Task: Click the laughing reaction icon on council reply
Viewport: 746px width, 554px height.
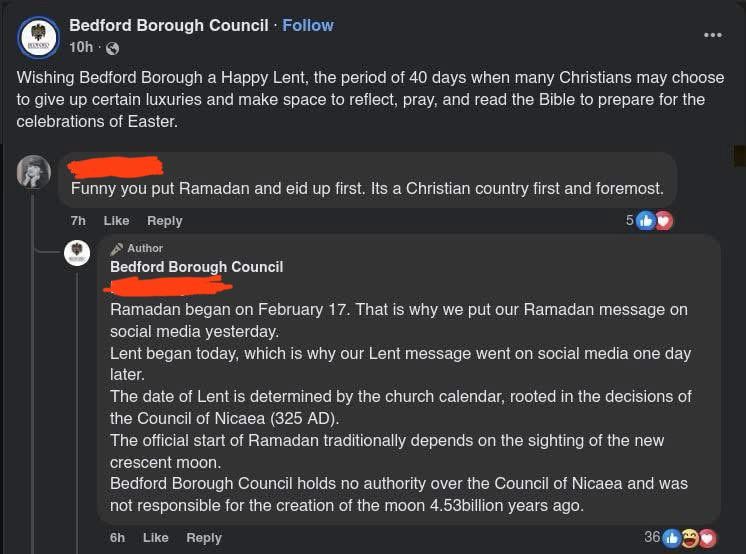Action: 690,538
